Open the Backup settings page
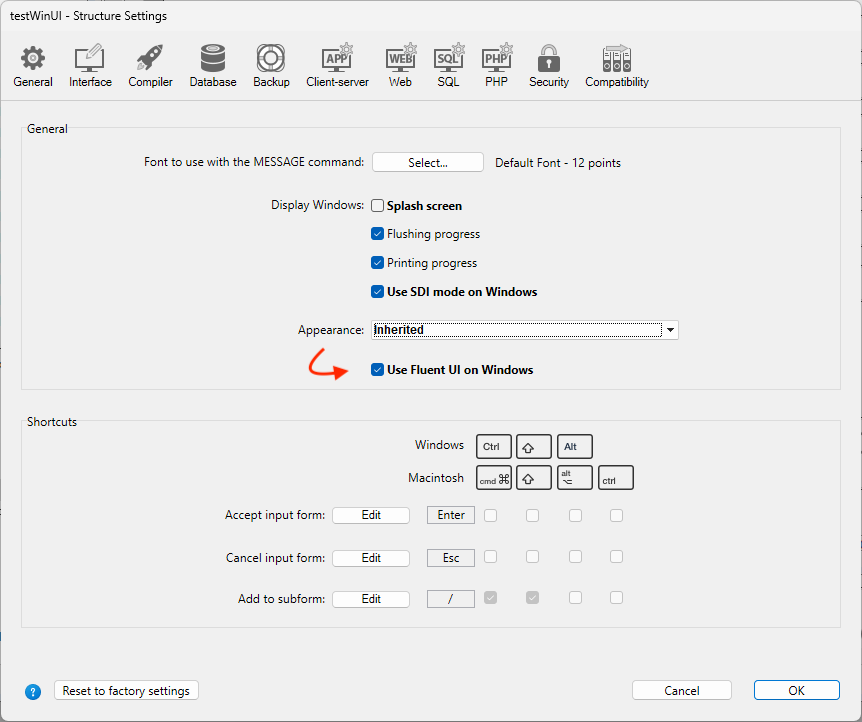Viewport: 862px width, 722px height. 271,66
